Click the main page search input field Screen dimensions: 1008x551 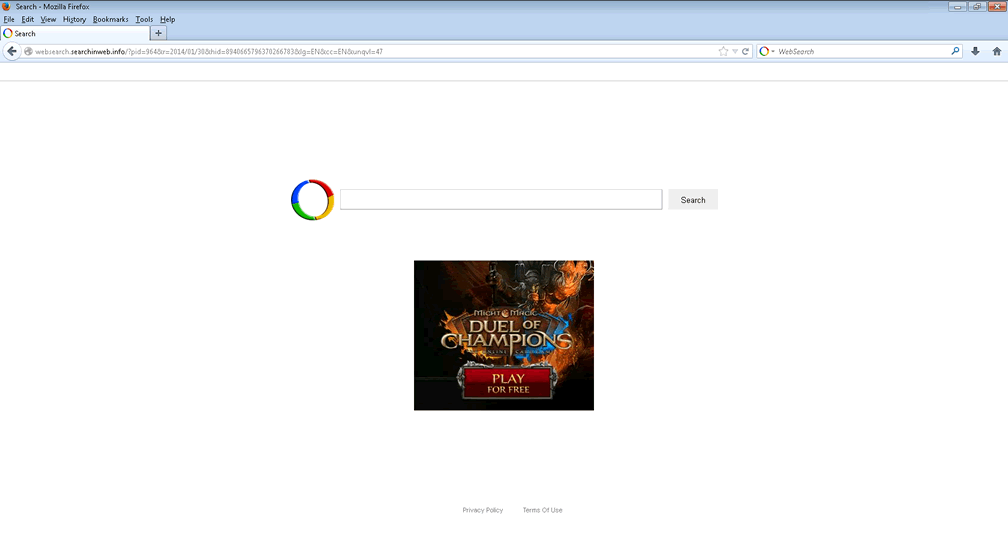click(500, 200)
